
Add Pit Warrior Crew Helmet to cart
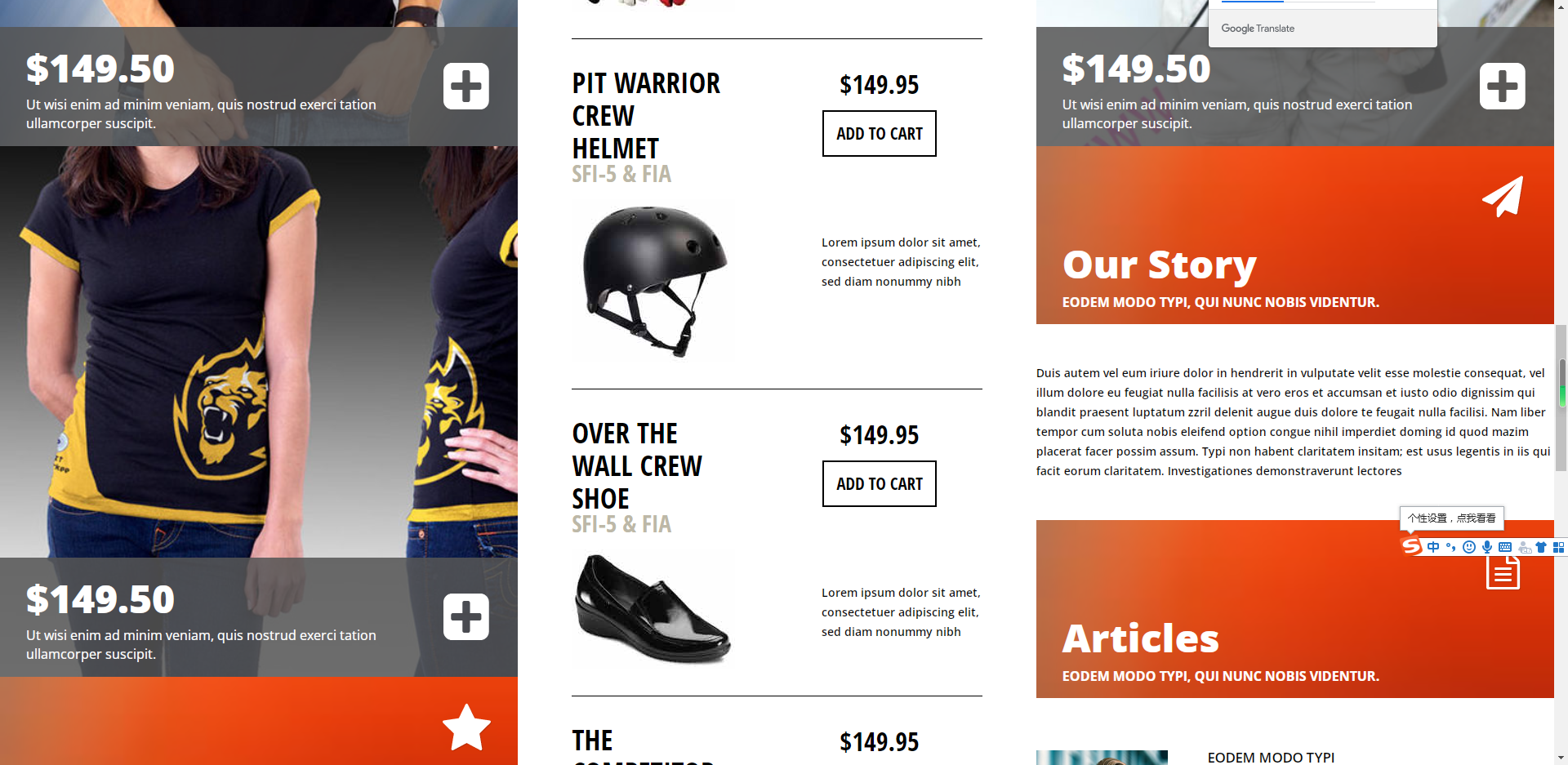[880, 133]
